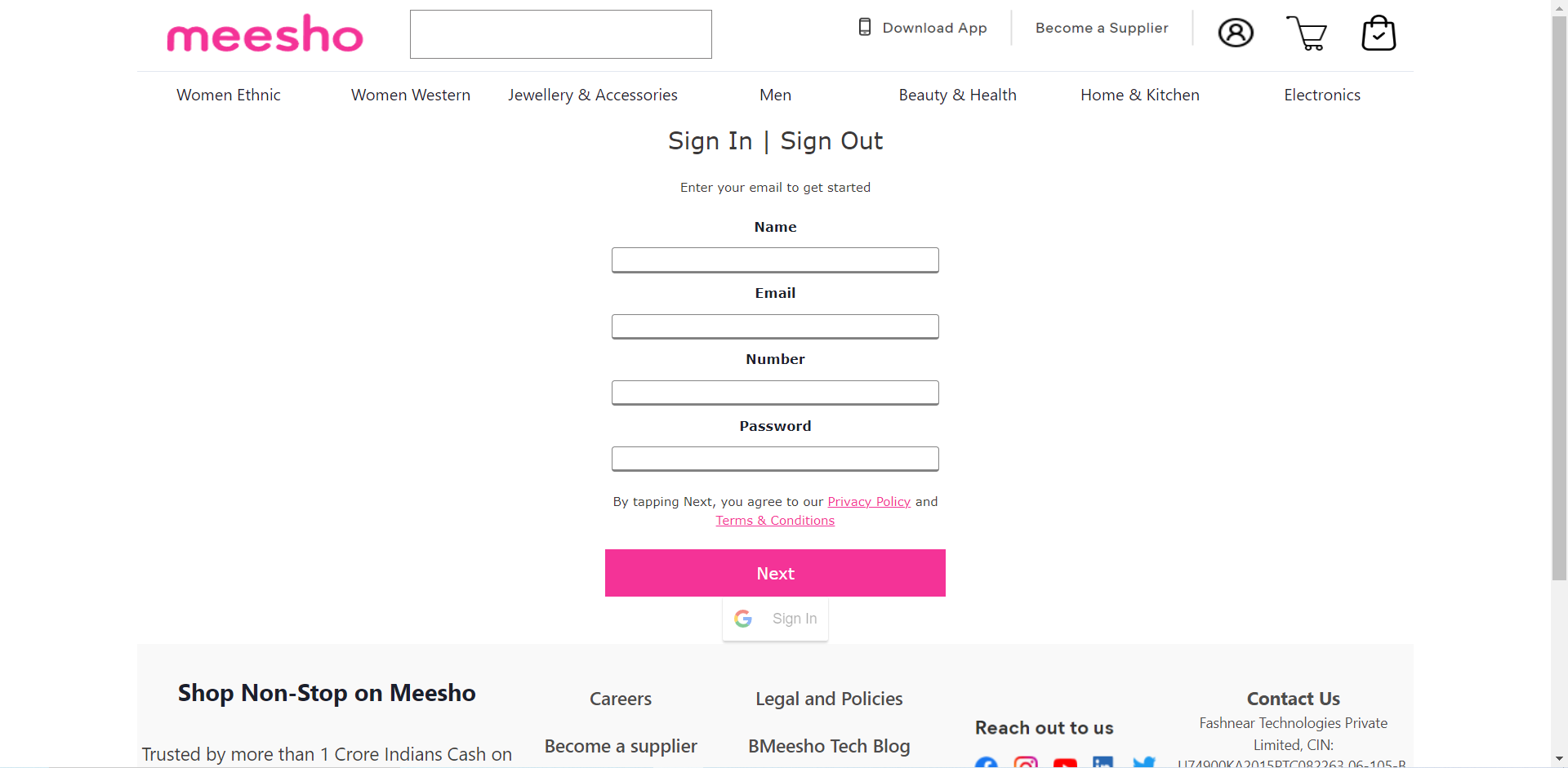
Task: Open the user account profile icon
Action: pos(1235,33)
